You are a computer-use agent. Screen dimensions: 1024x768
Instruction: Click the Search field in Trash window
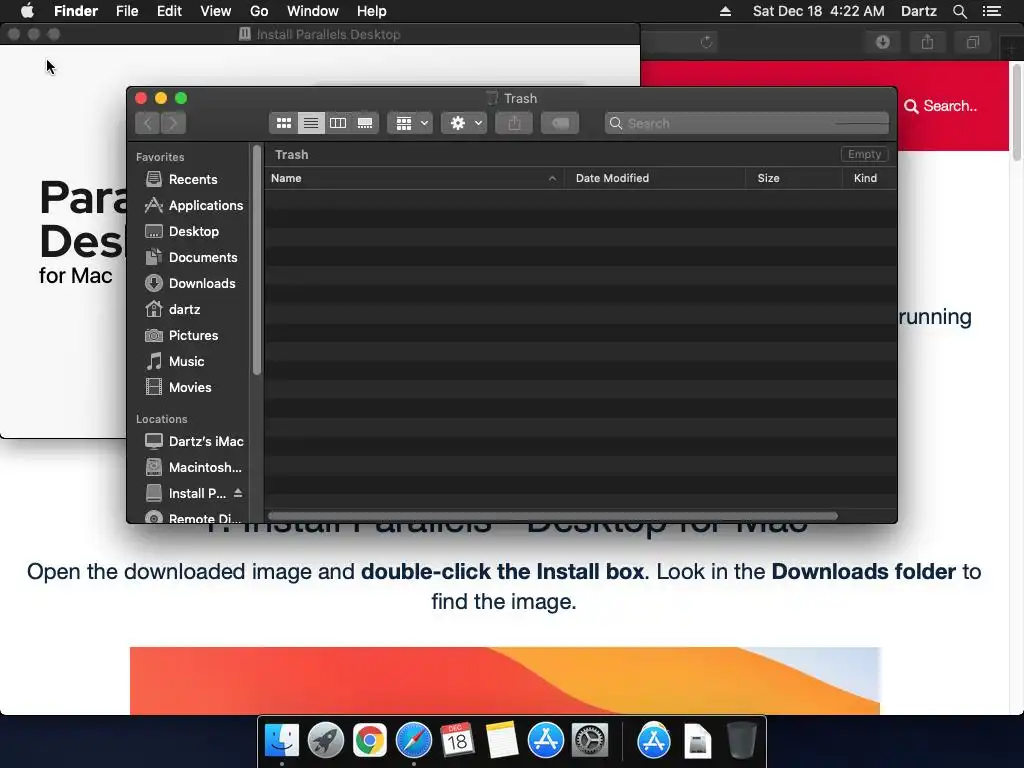(x=747, y=123)
